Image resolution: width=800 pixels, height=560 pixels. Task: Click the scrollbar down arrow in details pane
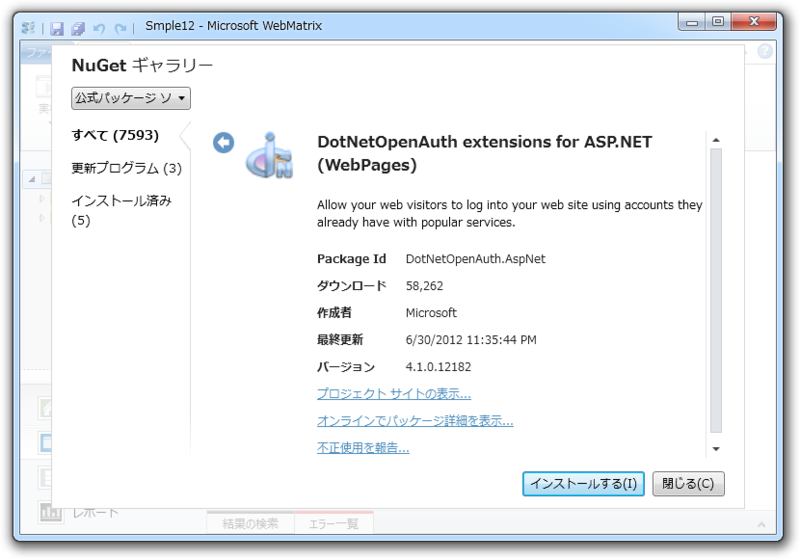pyautogui.click(x=716, y=449)
